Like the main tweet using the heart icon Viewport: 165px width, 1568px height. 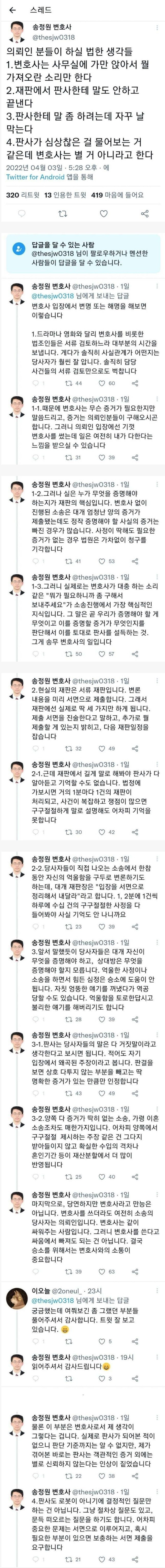pyautogui.click(x=103, y=214)
